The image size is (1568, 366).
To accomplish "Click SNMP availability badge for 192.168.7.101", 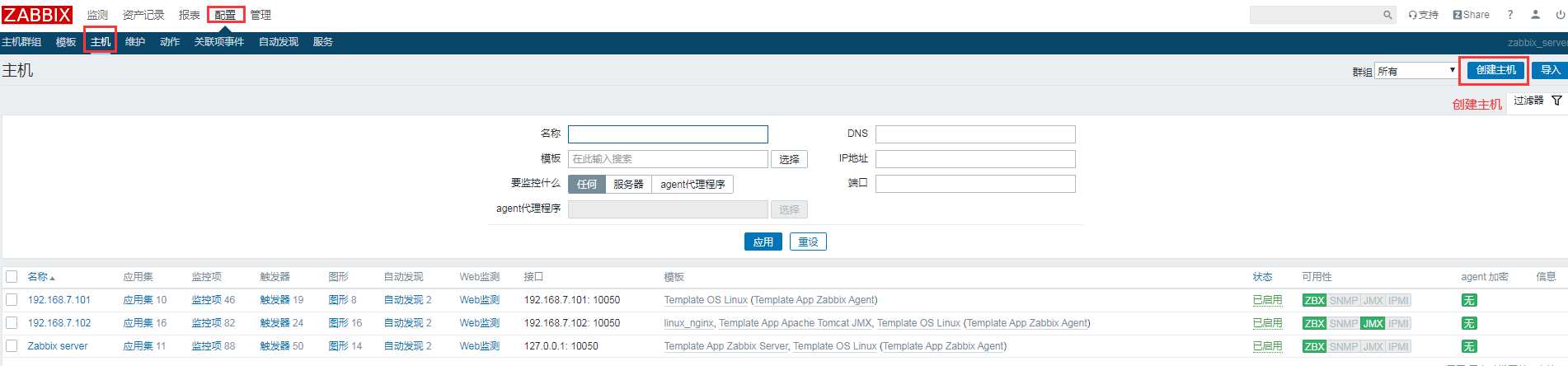I will click(x=1343, y=301).
